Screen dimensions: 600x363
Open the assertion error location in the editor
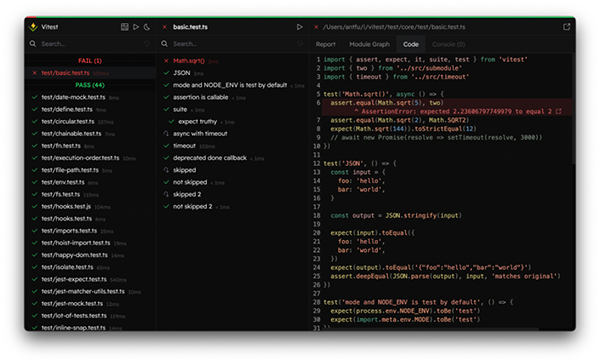[559, 111]
